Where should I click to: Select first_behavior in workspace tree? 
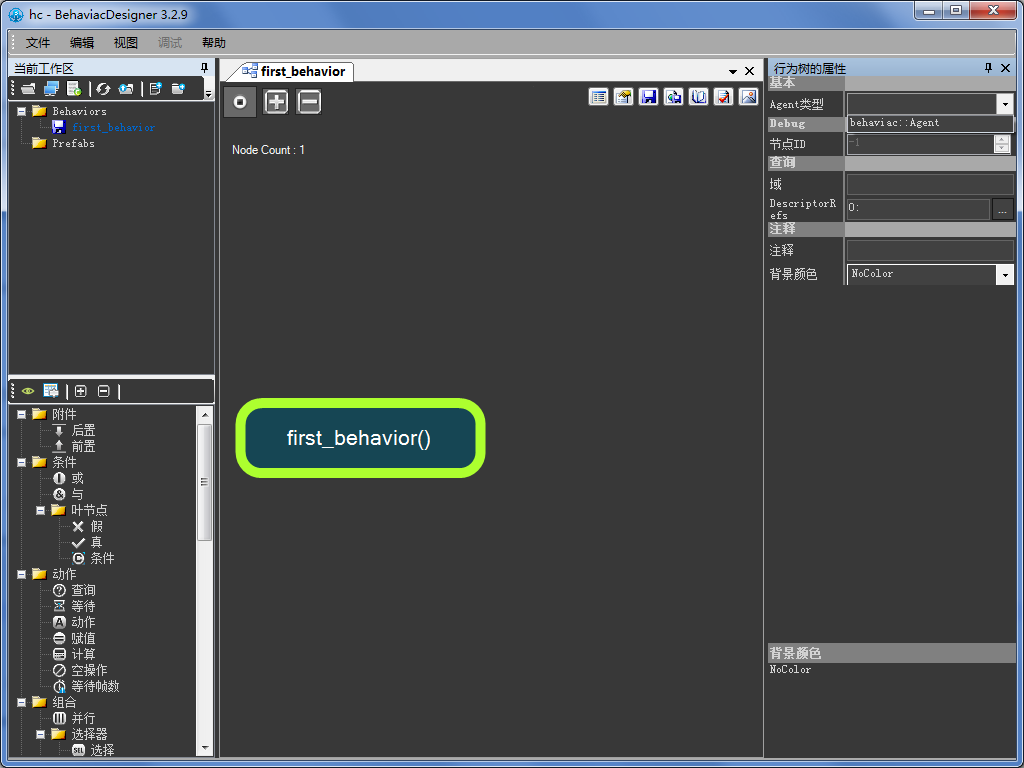114,127
